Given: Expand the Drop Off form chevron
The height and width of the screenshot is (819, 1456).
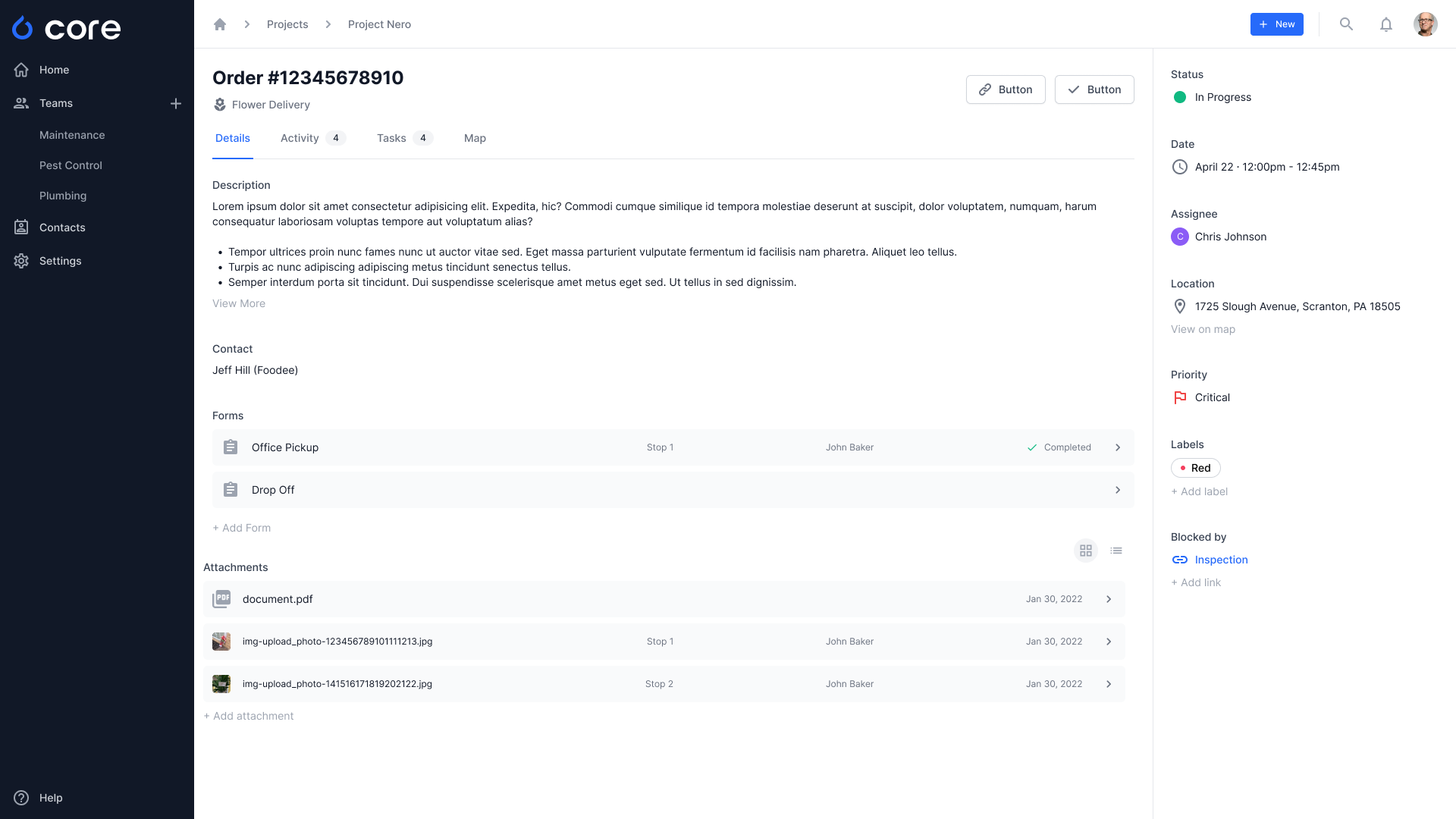Looking at the screenshot, I should click(1118, 490).
